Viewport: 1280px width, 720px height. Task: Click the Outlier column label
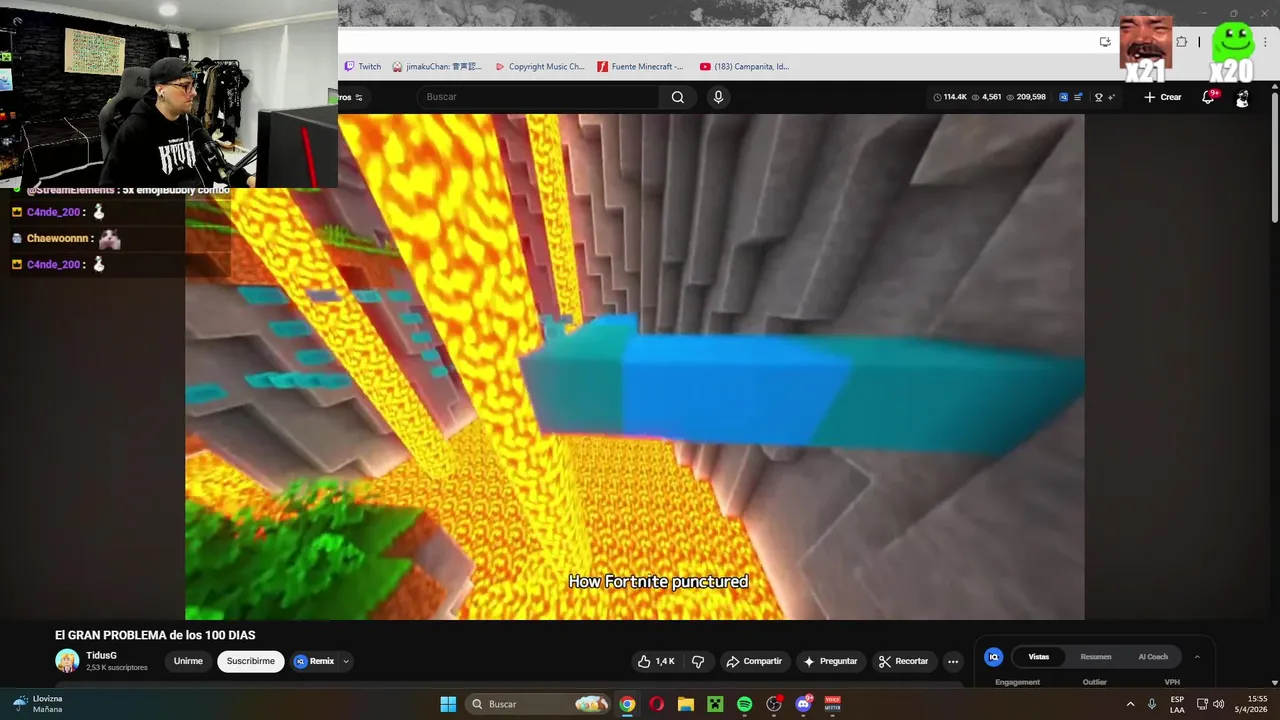[x=1095, y=682]
